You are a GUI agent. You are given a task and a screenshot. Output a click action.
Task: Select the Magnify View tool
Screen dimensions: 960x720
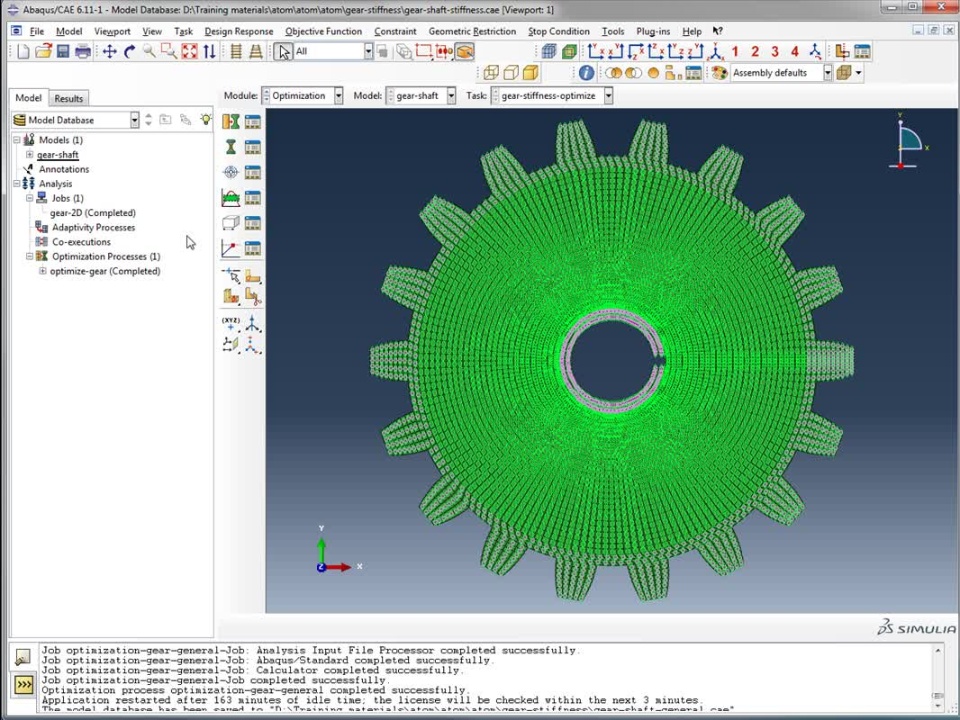coord(149,51)
